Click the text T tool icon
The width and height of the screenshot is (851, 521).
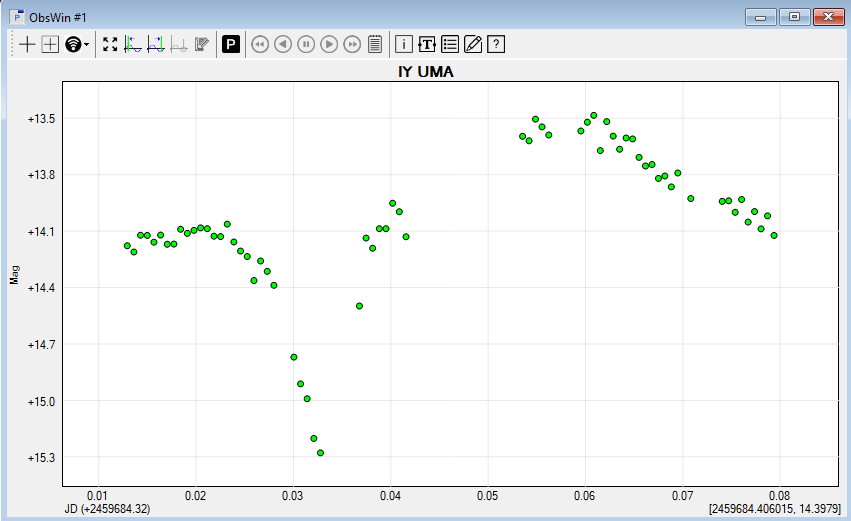point(427,44)
